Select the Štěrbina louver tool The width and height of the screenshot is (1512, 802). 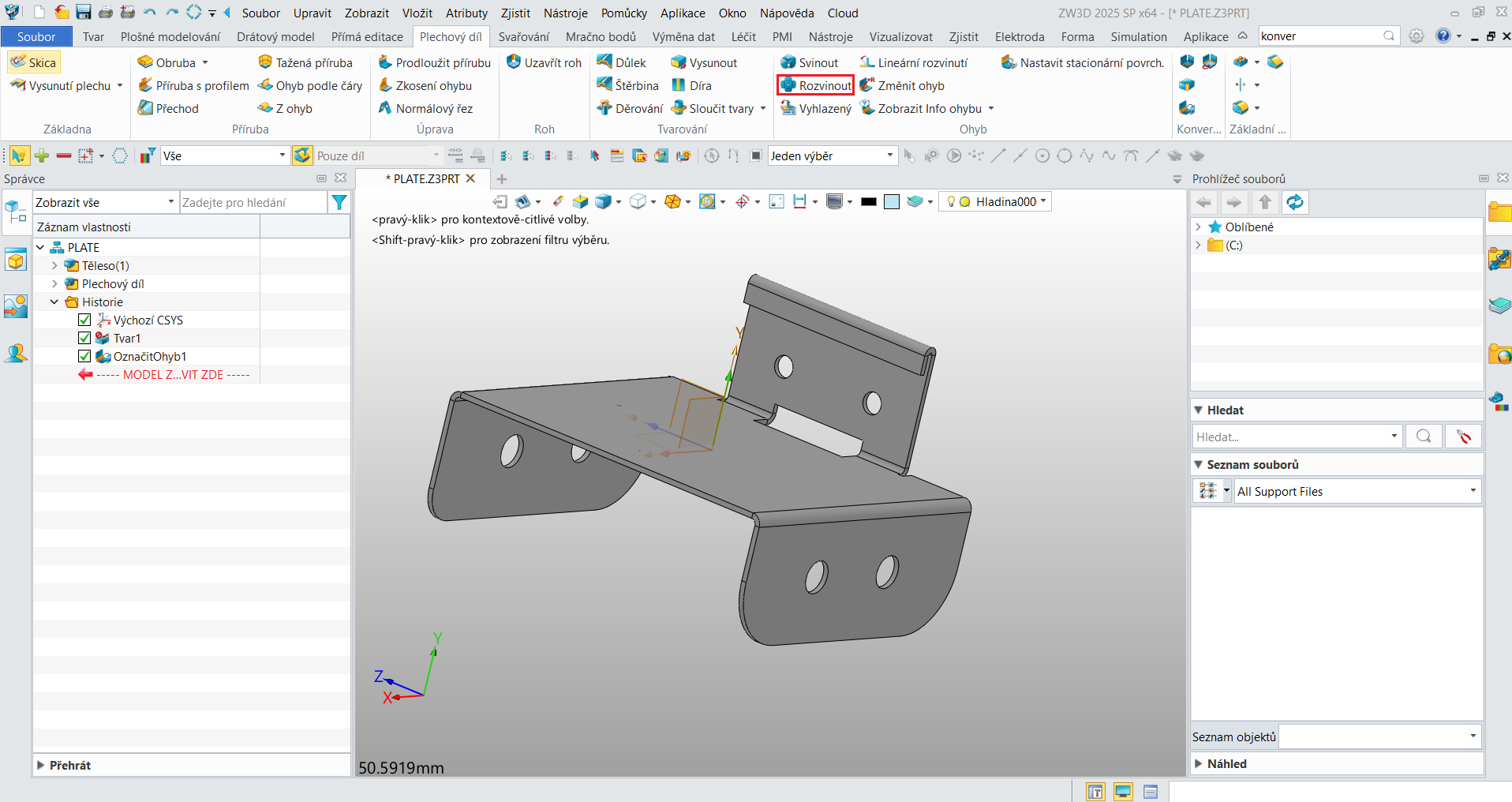click(x=627, y=85)
